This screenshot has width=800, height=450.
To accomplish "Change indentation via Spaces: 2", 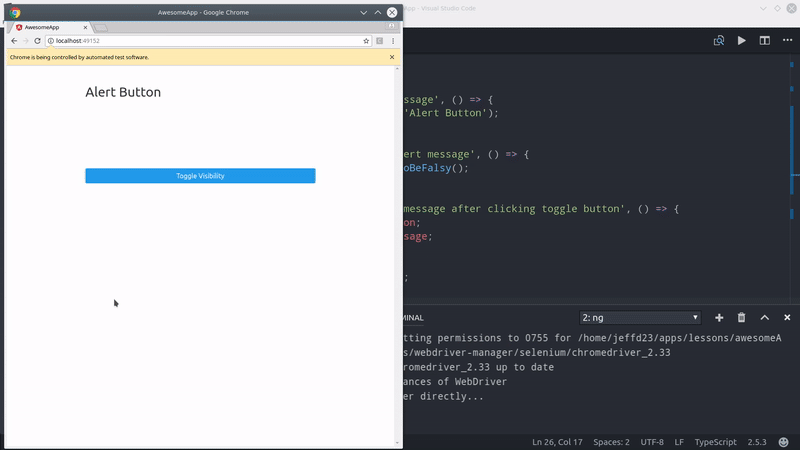I will point(610,442).
